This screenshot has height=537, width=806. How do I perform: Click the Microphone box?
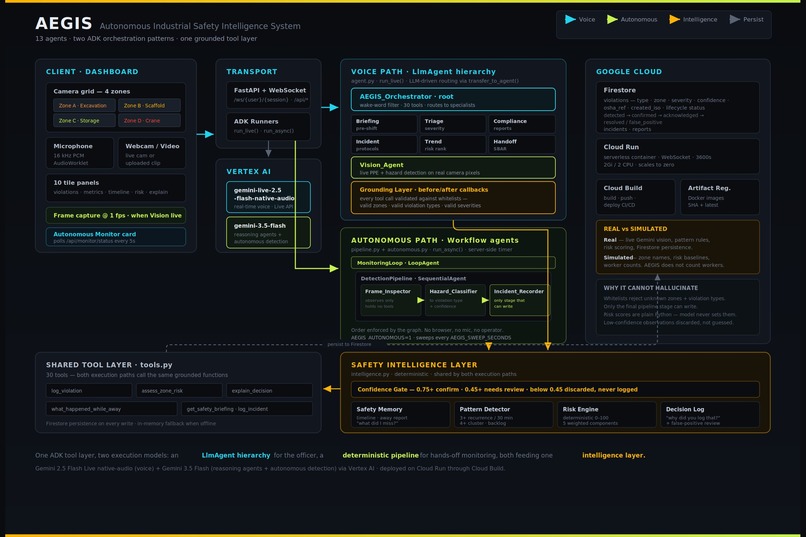pyautogui.click(x=80, y=153)
